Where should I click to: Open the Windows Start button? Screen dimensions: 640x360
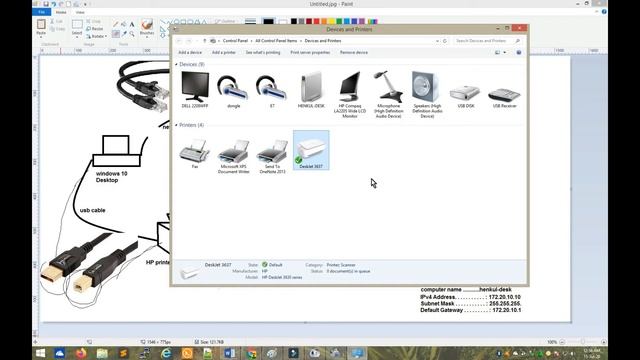(40, 353)
